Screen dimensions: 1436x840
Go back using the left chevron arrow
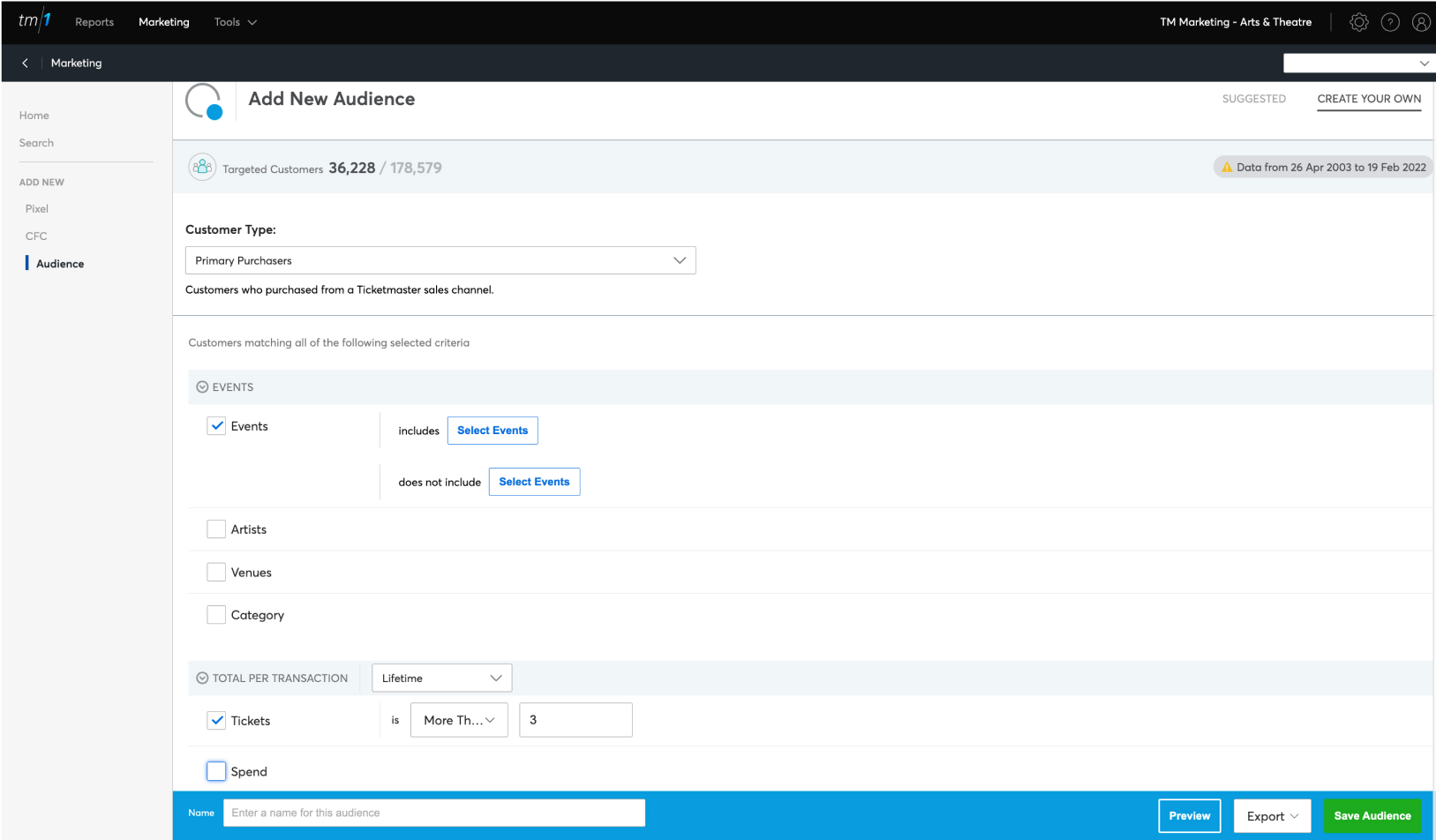point(25,63)
